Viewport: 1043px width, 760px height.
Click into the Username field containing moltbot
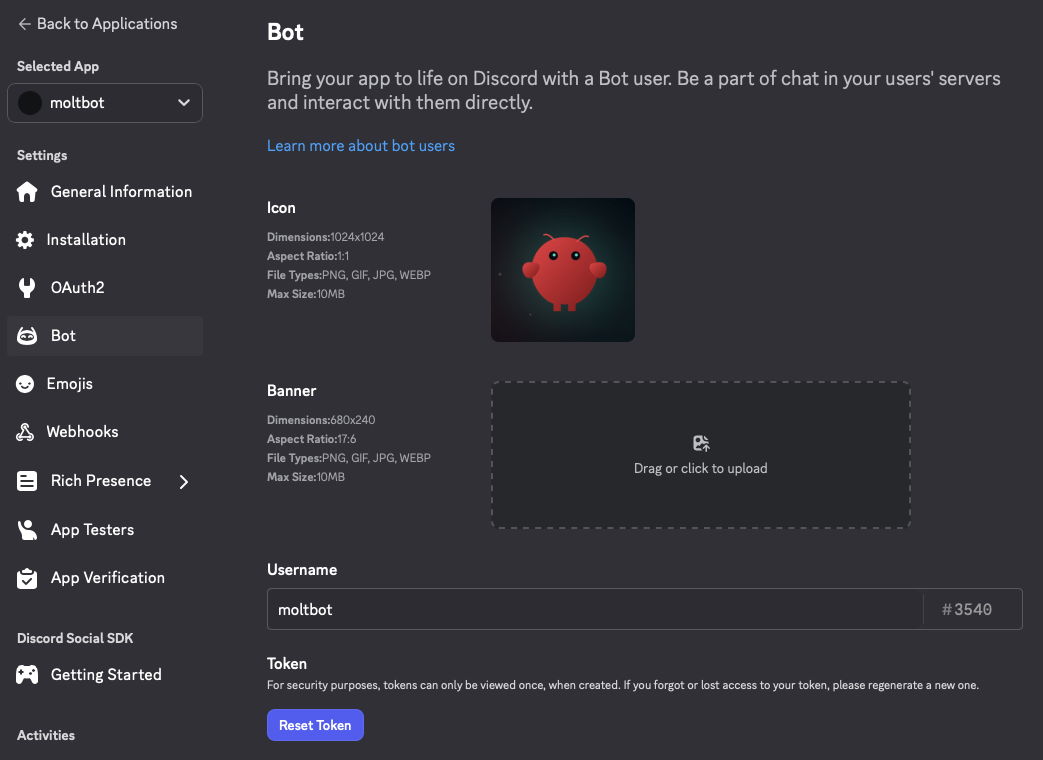pyautogui.click(x=595, y=609)
